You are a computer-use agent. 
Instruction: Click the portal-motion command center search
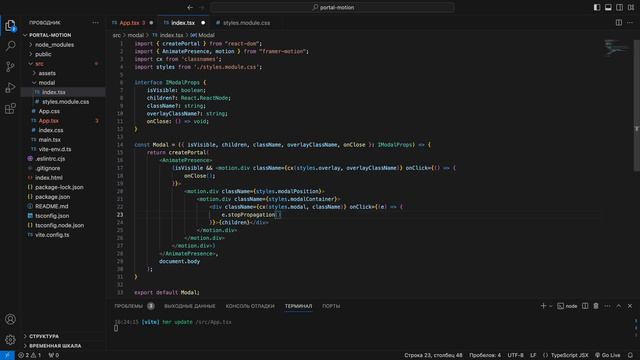(x=333, y=7)
